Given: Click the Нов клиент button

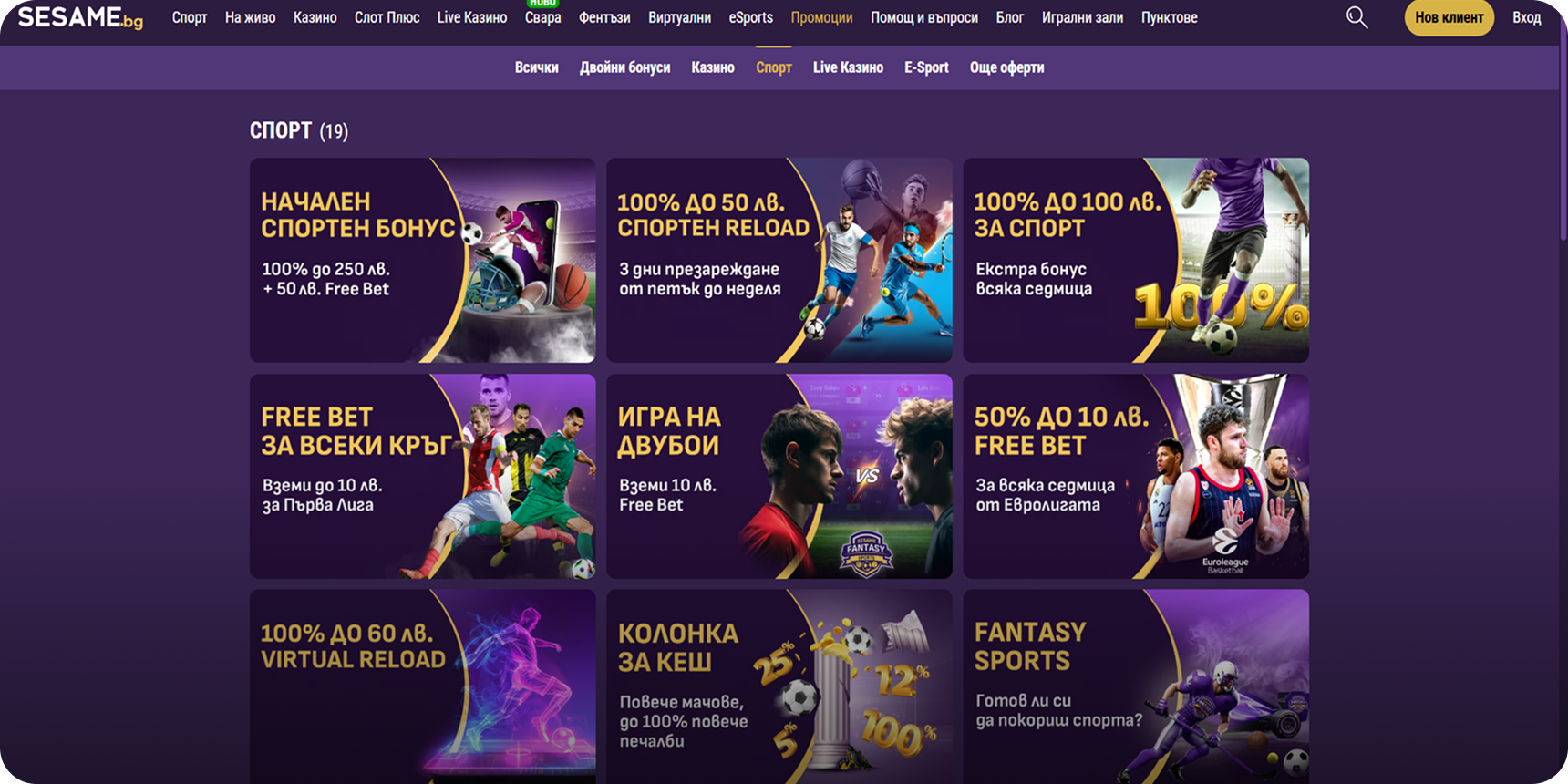Looking at the screenshot, I should coord(1449,17).
